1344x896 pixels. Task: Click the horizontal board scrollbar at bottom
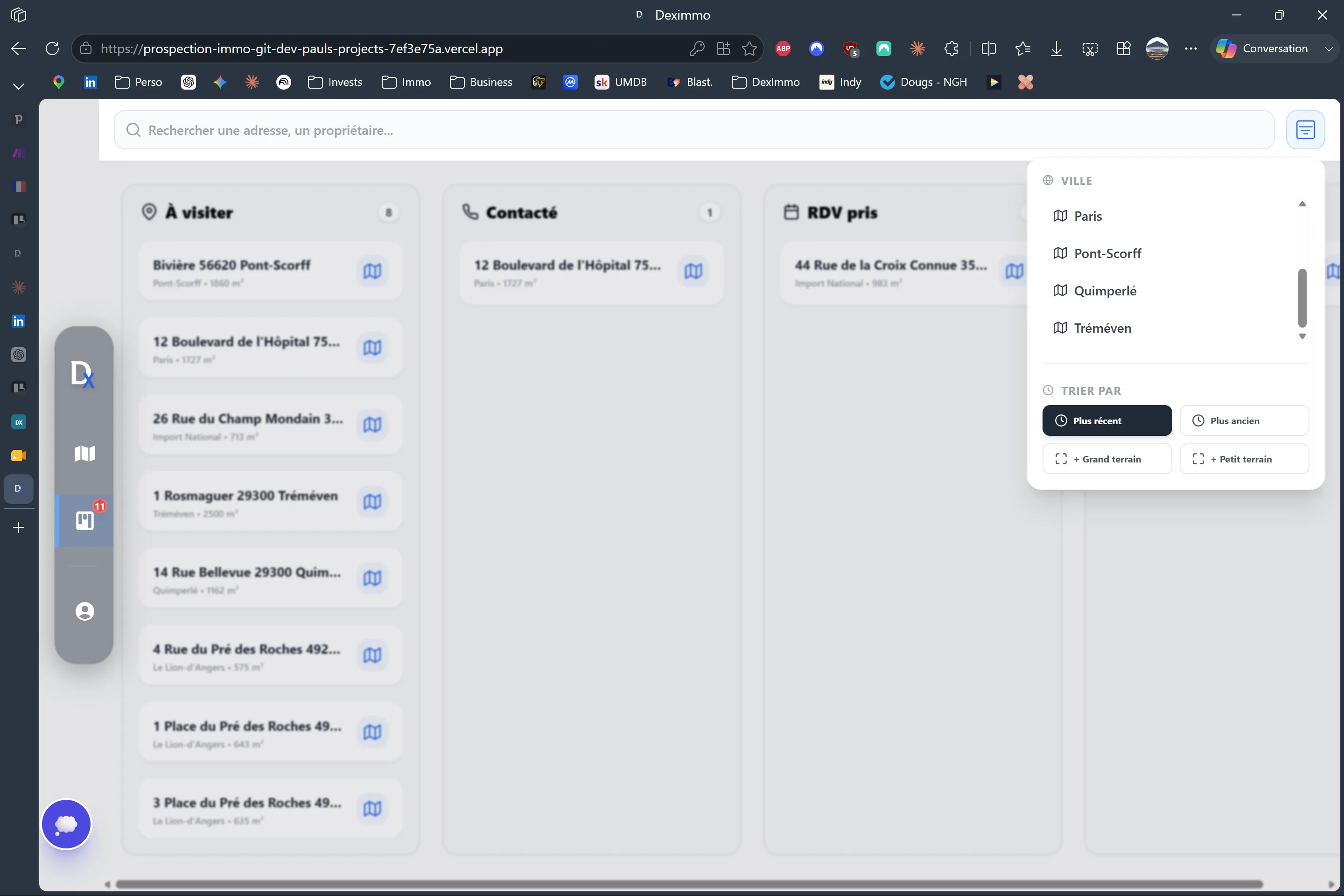[689, 884]
